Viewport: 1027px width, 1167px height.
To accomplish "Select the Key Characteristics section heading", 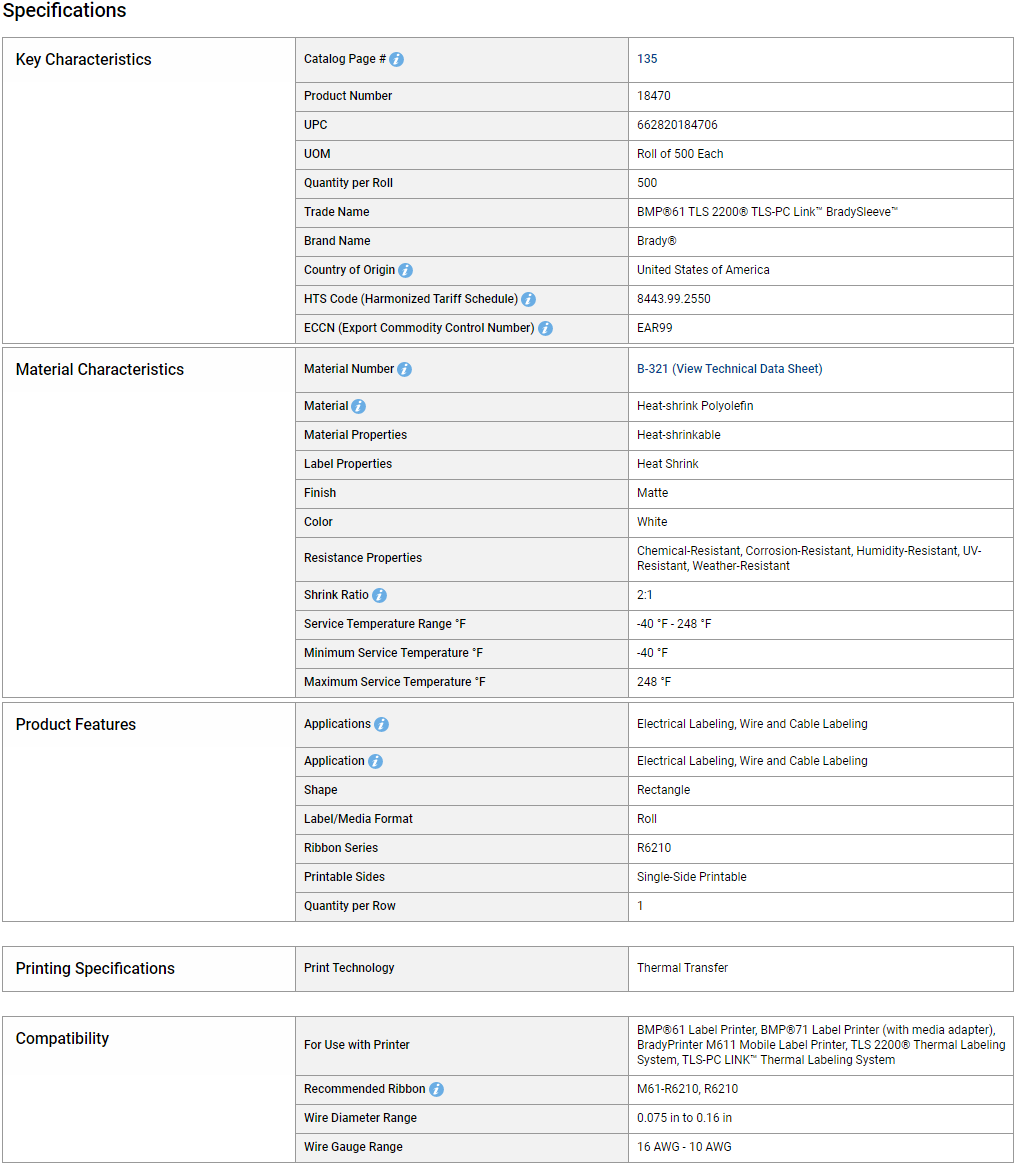I will pos(83,60).
